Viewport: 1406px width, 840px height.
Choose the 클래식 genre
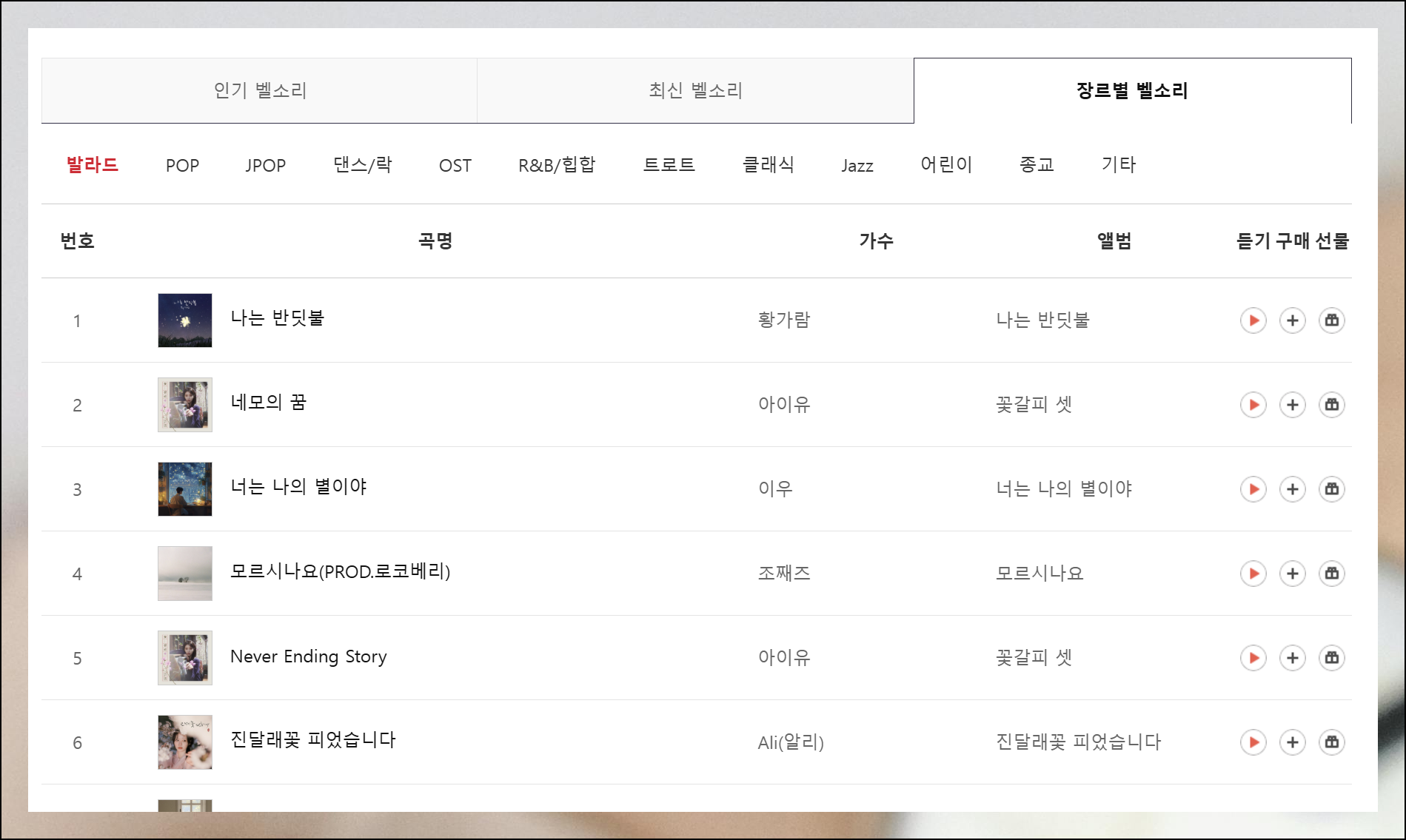769,164
